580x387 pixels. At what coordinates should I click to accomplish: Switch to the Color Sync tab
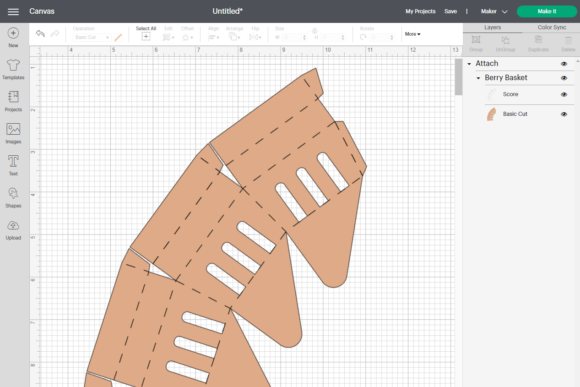click(552, 27)
